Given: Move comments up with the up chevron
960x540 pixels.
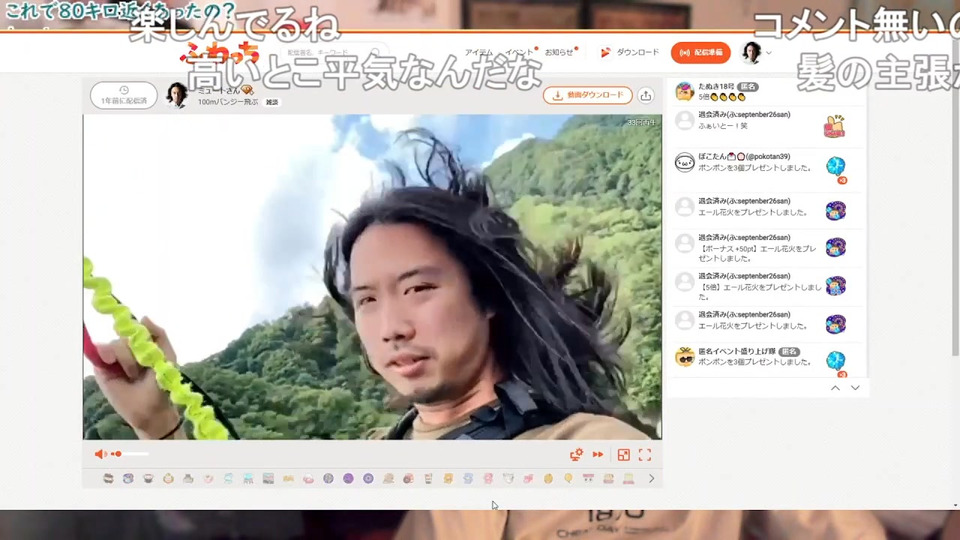Looking at the screenshot, I should tap(835, 388).
